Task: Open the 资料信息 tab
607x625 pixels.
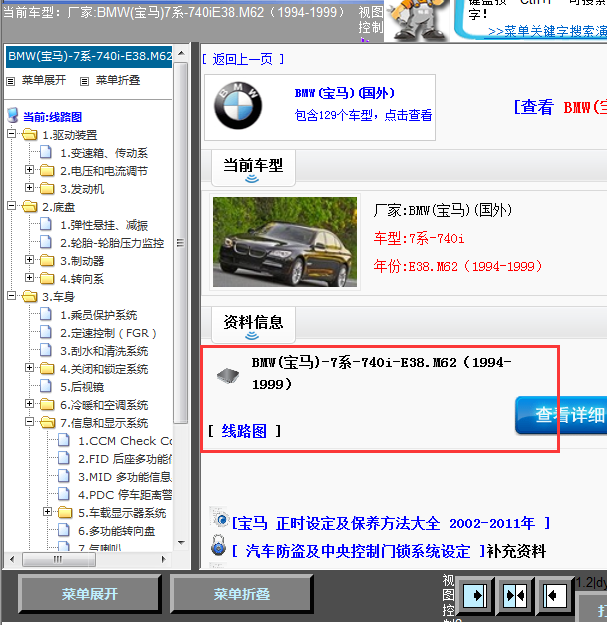Action: point(253,324)
